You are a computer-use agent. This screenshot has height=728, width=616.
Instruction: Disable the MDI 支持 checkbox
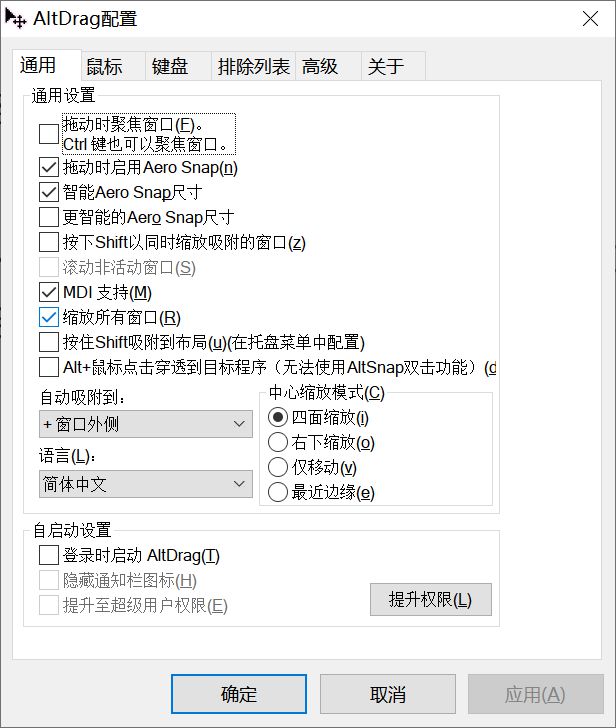point(49,292)
